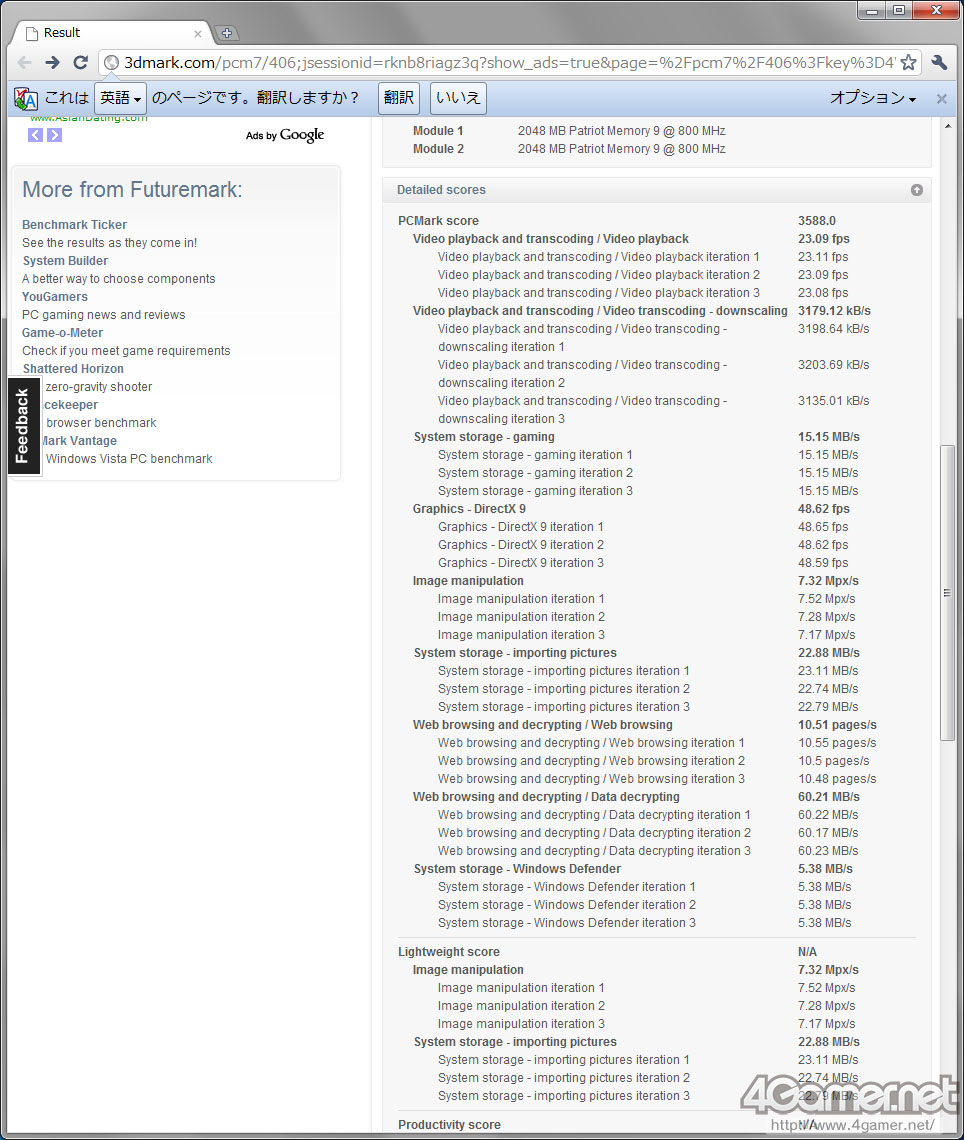965x1140 pixels.
Task: Collapse the Detailed scores section
Action: point(917,190)
